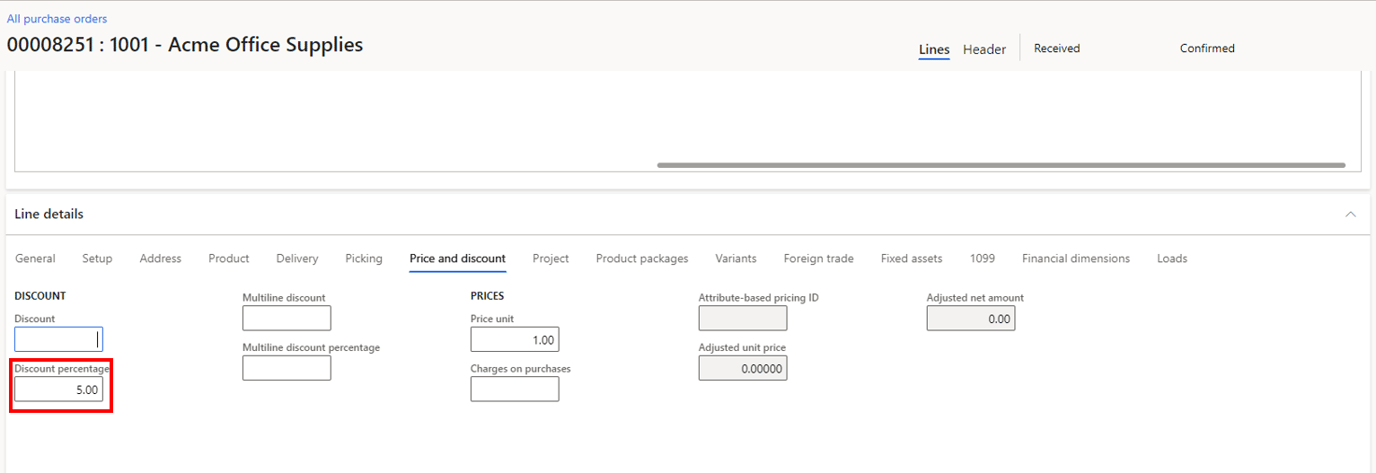
Task: Click the Discount input field
Action: coord(58,339)
